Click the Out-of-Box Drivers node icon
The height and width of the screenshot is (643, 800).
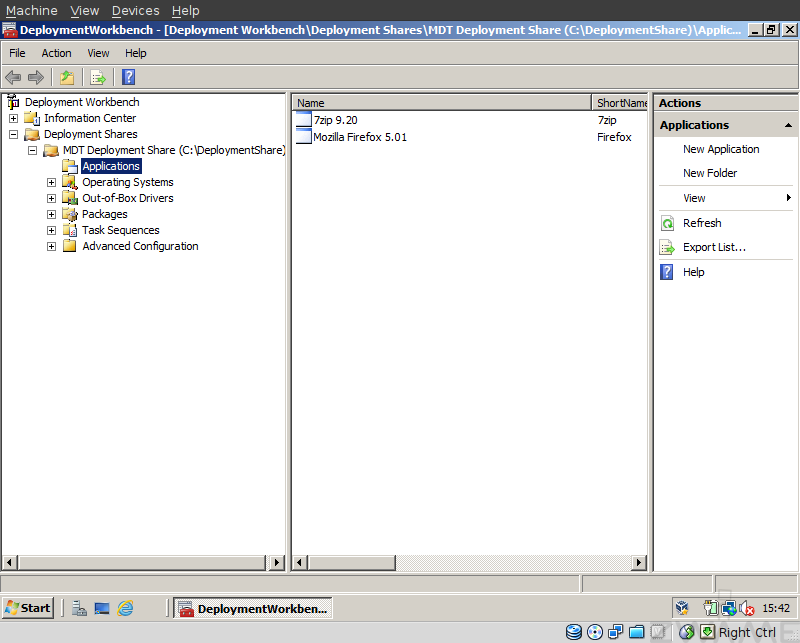coord(70,198)
